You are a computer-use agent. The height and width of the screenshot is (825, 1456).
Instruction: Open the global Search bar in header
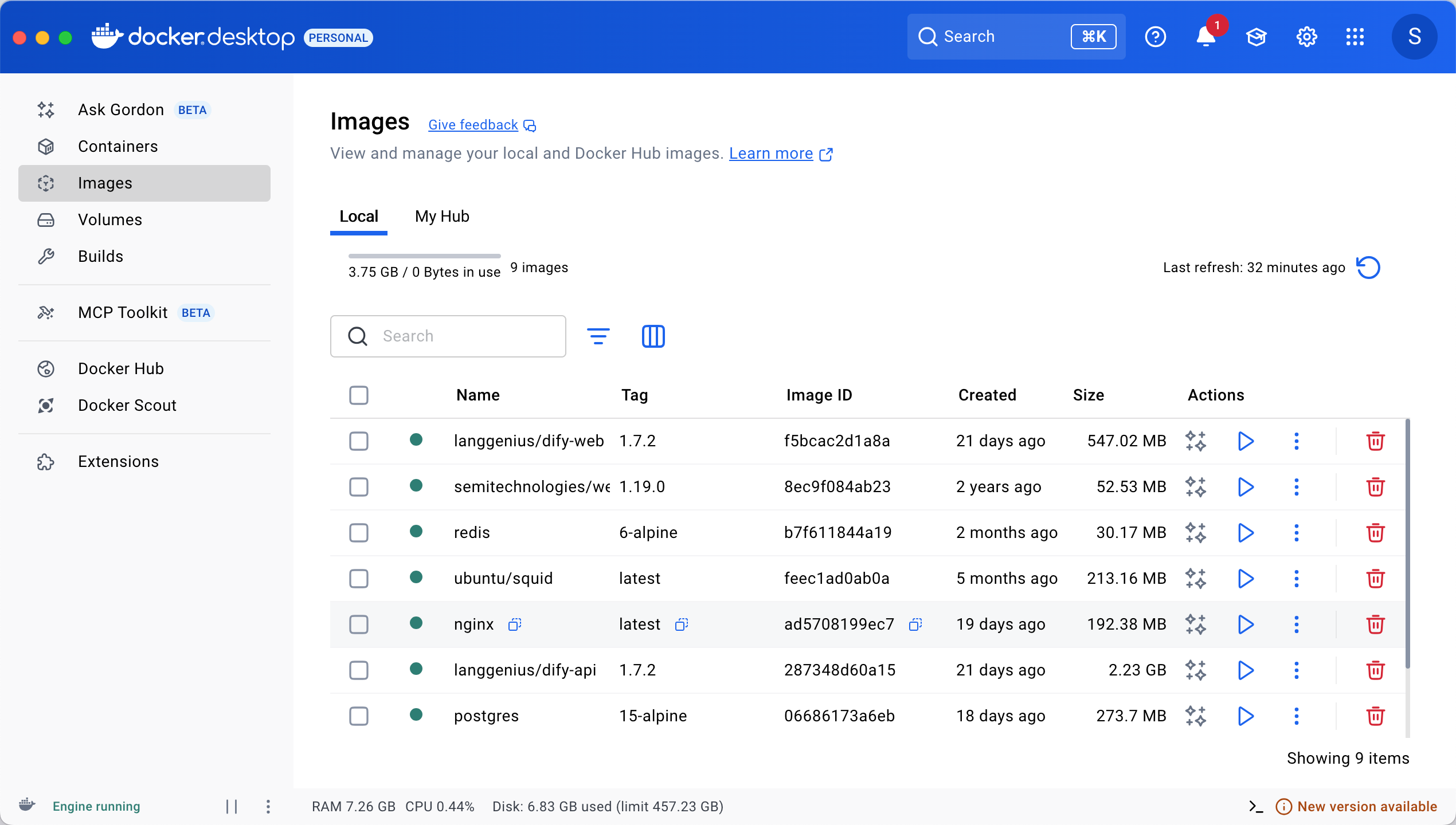[1016, 37]
